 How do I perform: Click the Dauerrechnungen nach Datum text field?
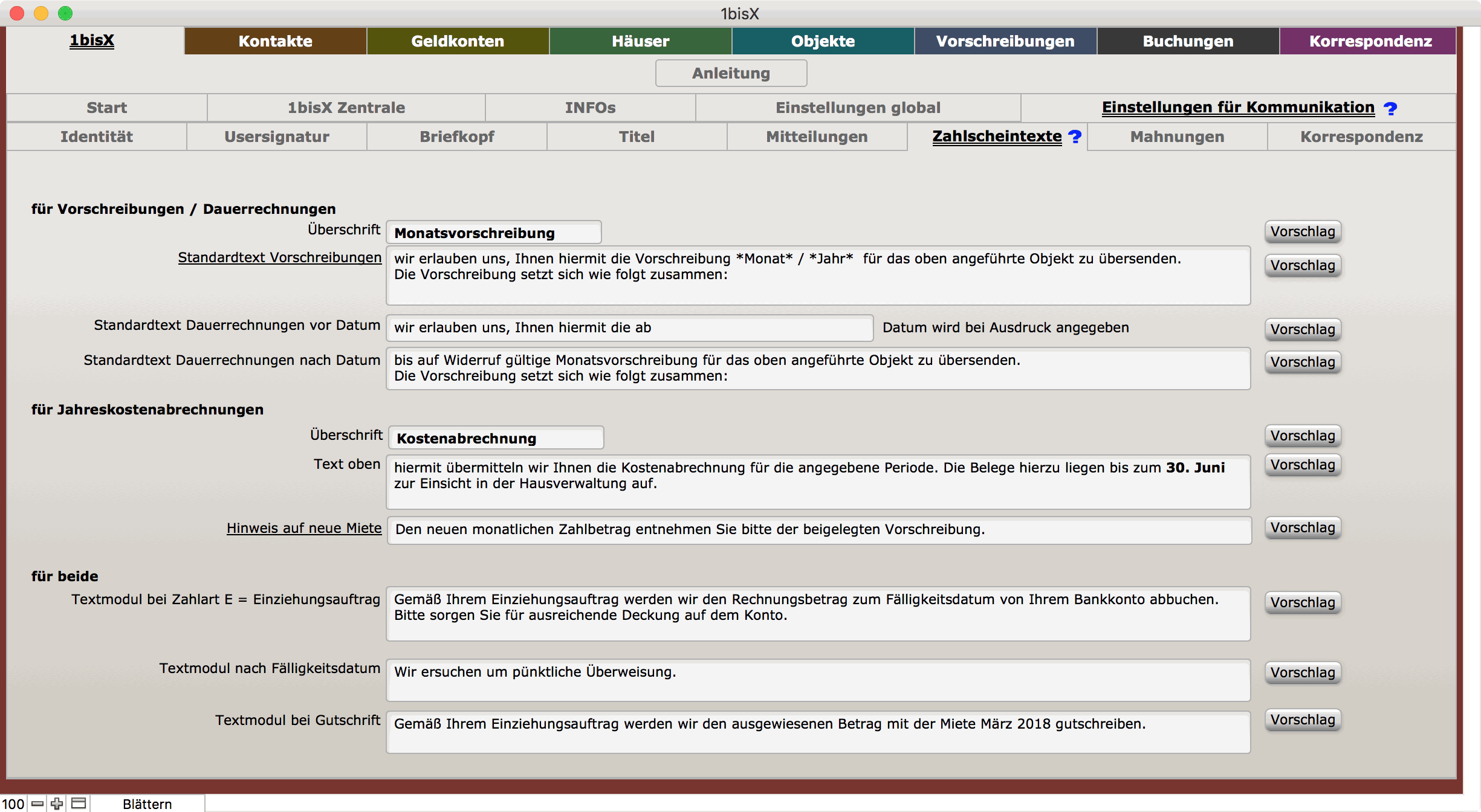818,369
